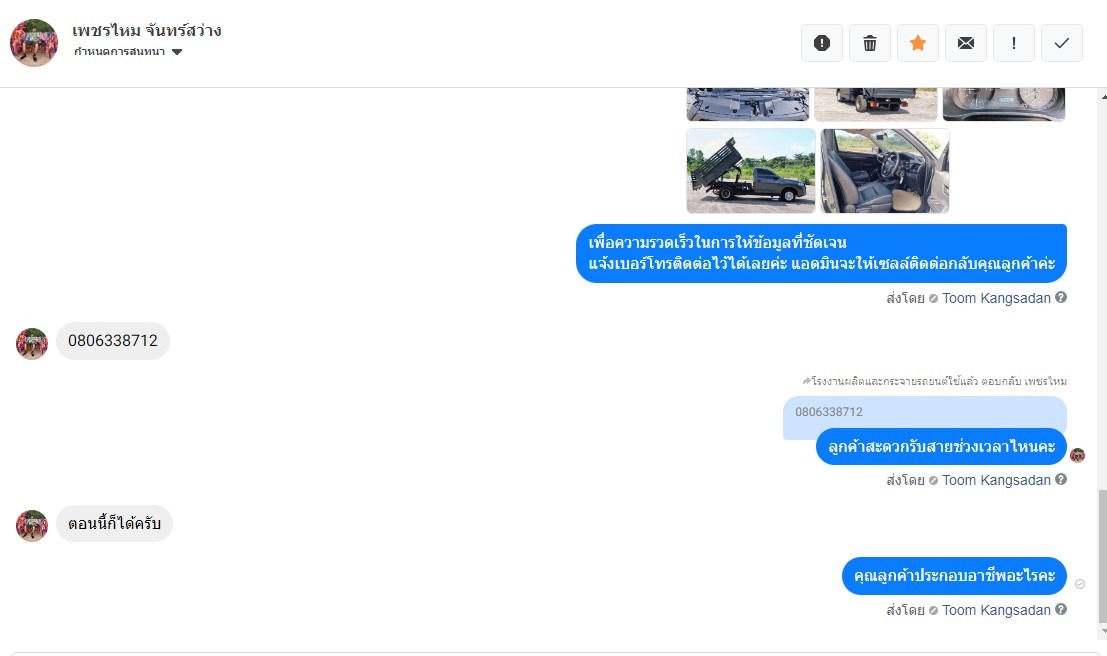Click the customer phone number 0806338712 message
This screenshot has height=656, width=1107.
(x=113, y=341)
